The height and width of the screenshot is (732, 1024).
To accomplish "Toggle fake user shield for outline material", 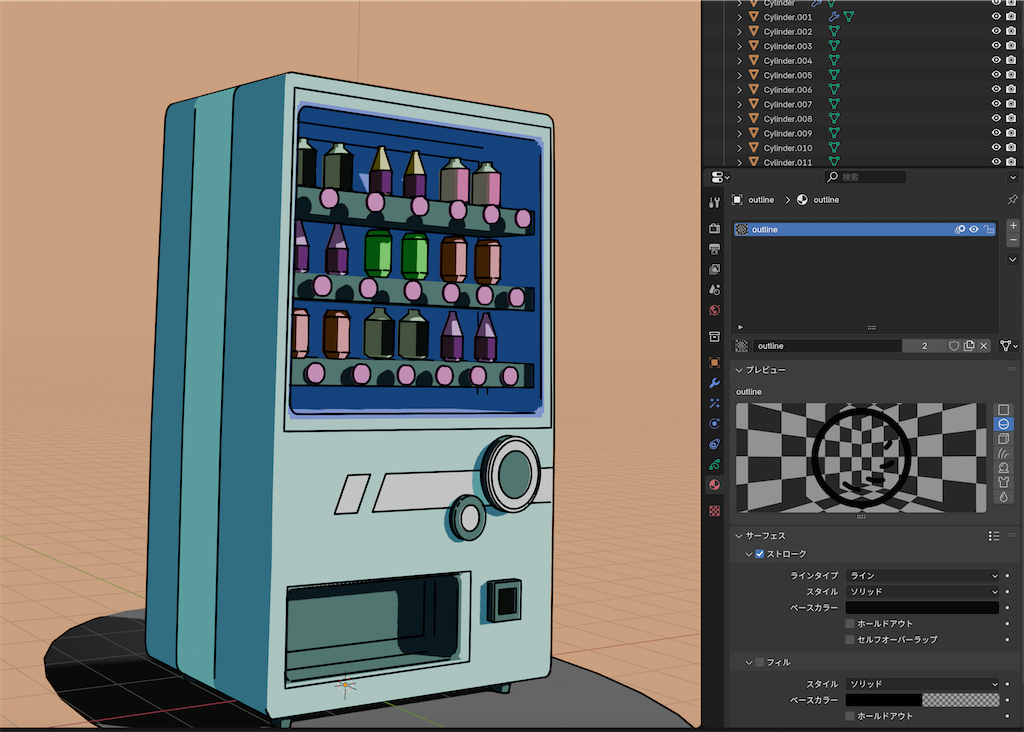I will click(954, 346).
